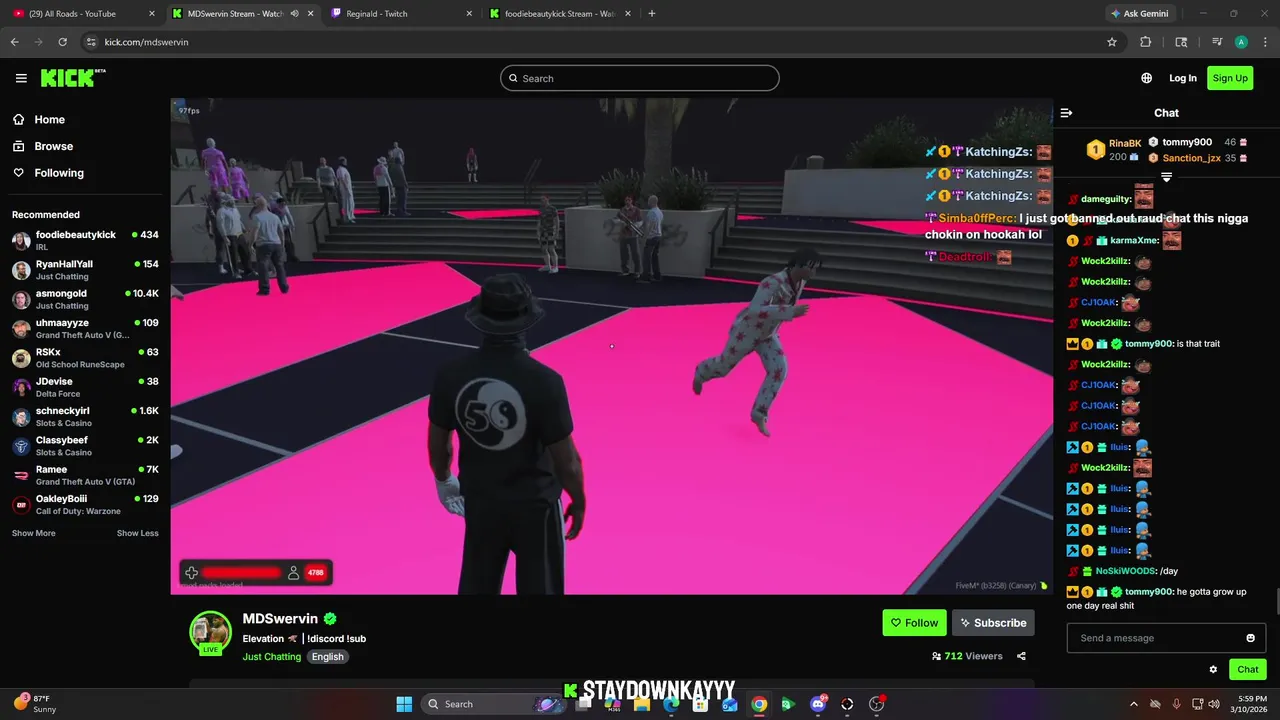
Task: Share the stream via share icon
Action: (1021, 656)
